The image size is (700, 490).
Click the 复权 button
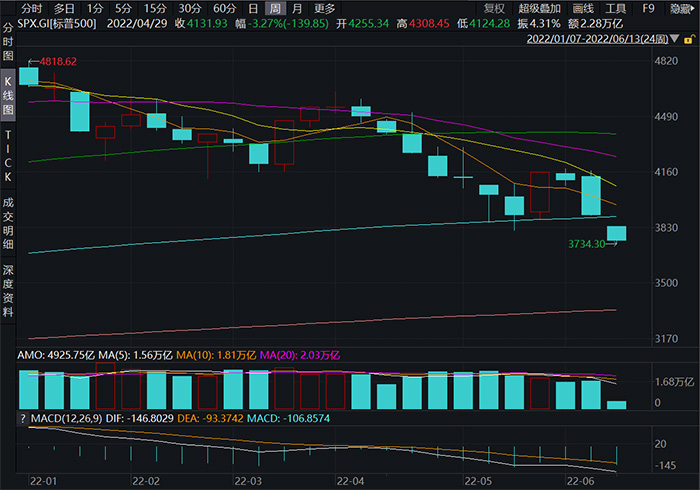[x=494, y=8]
